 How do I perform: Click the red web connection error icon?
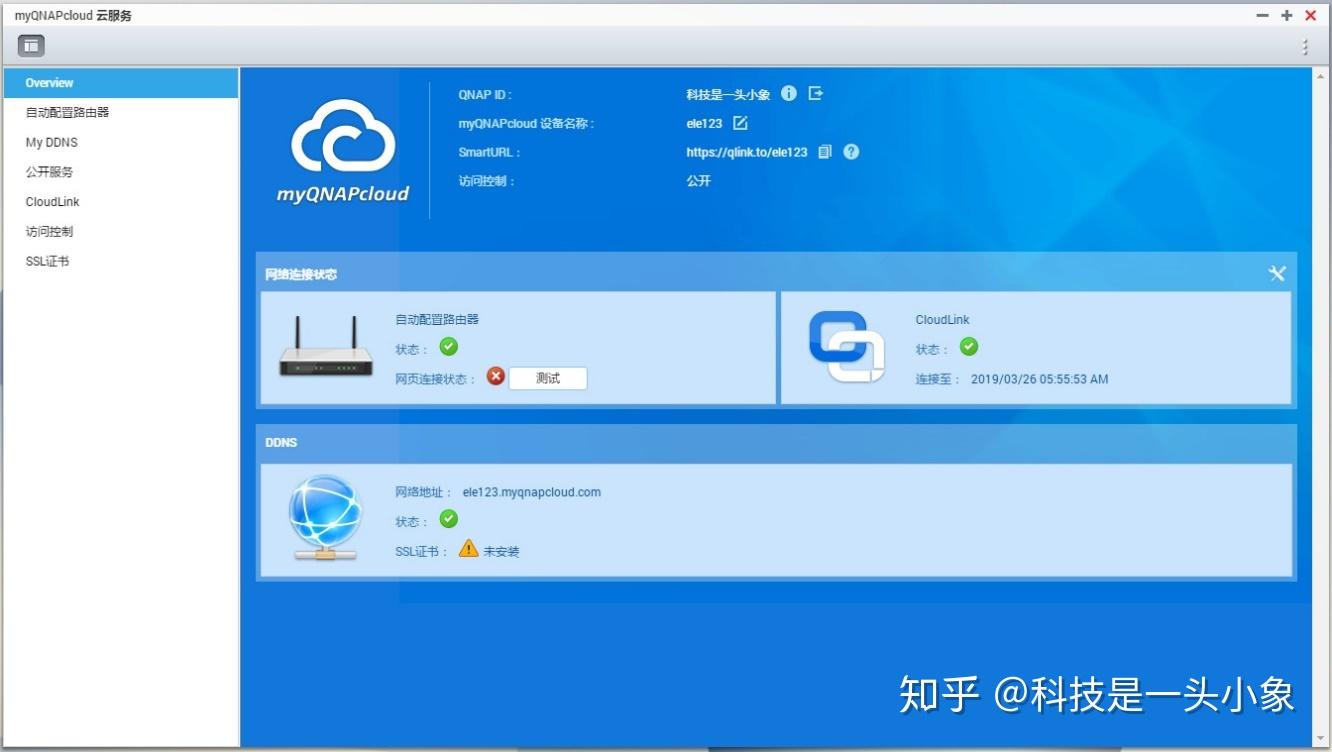[x=495, y=377]
